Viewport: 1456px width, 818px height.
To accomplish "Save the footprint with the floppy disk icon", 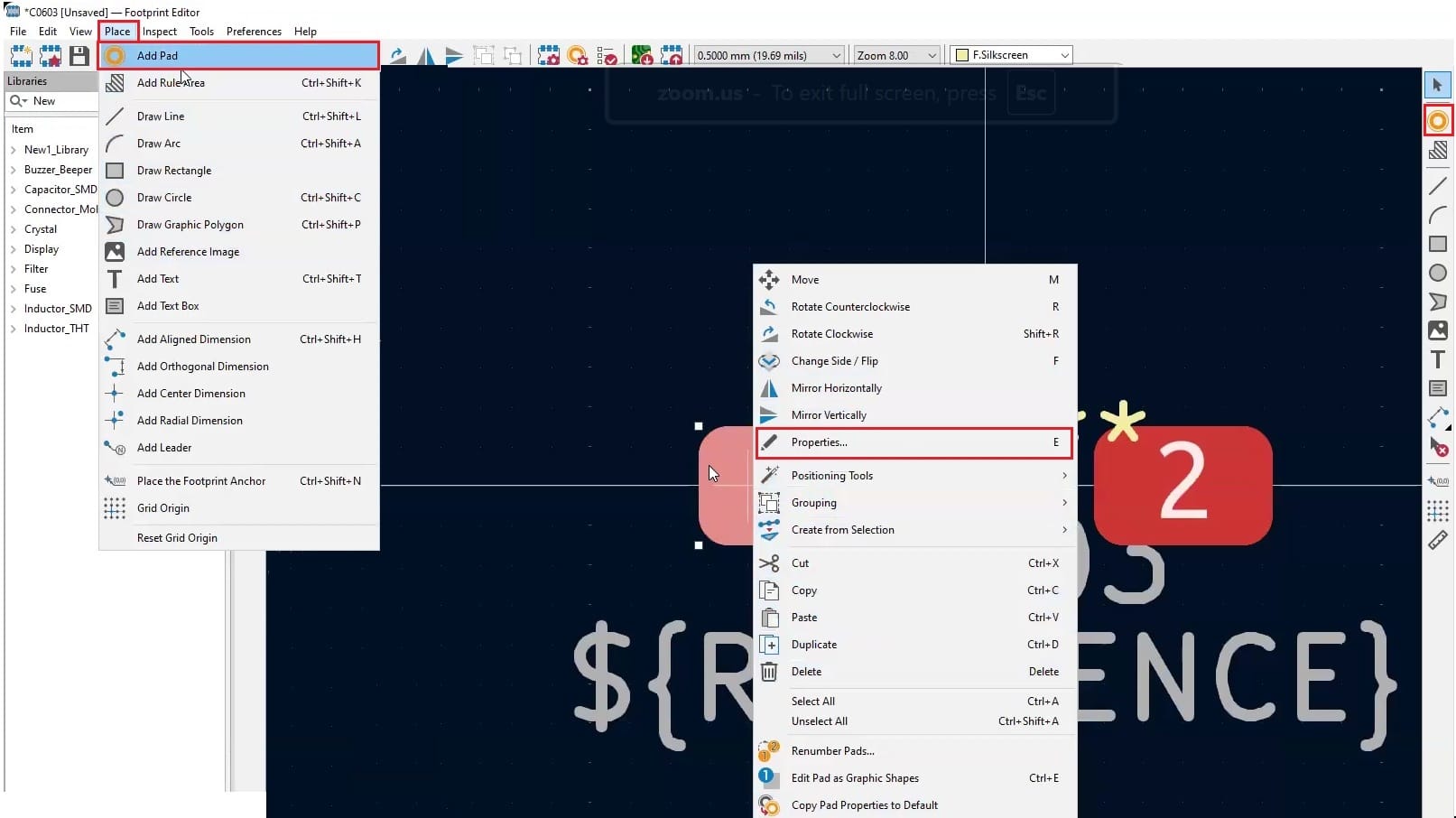I will click(x=79, y=56).
